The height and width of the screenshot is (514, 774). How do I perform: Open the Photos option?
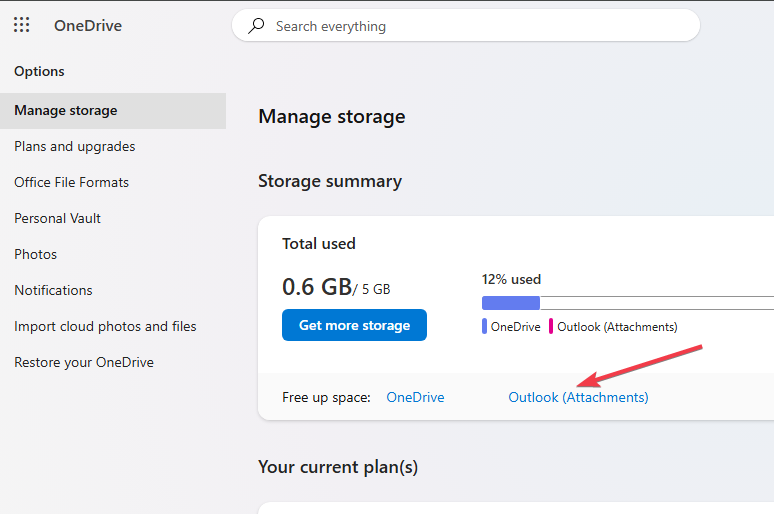[x=36, y=254]
